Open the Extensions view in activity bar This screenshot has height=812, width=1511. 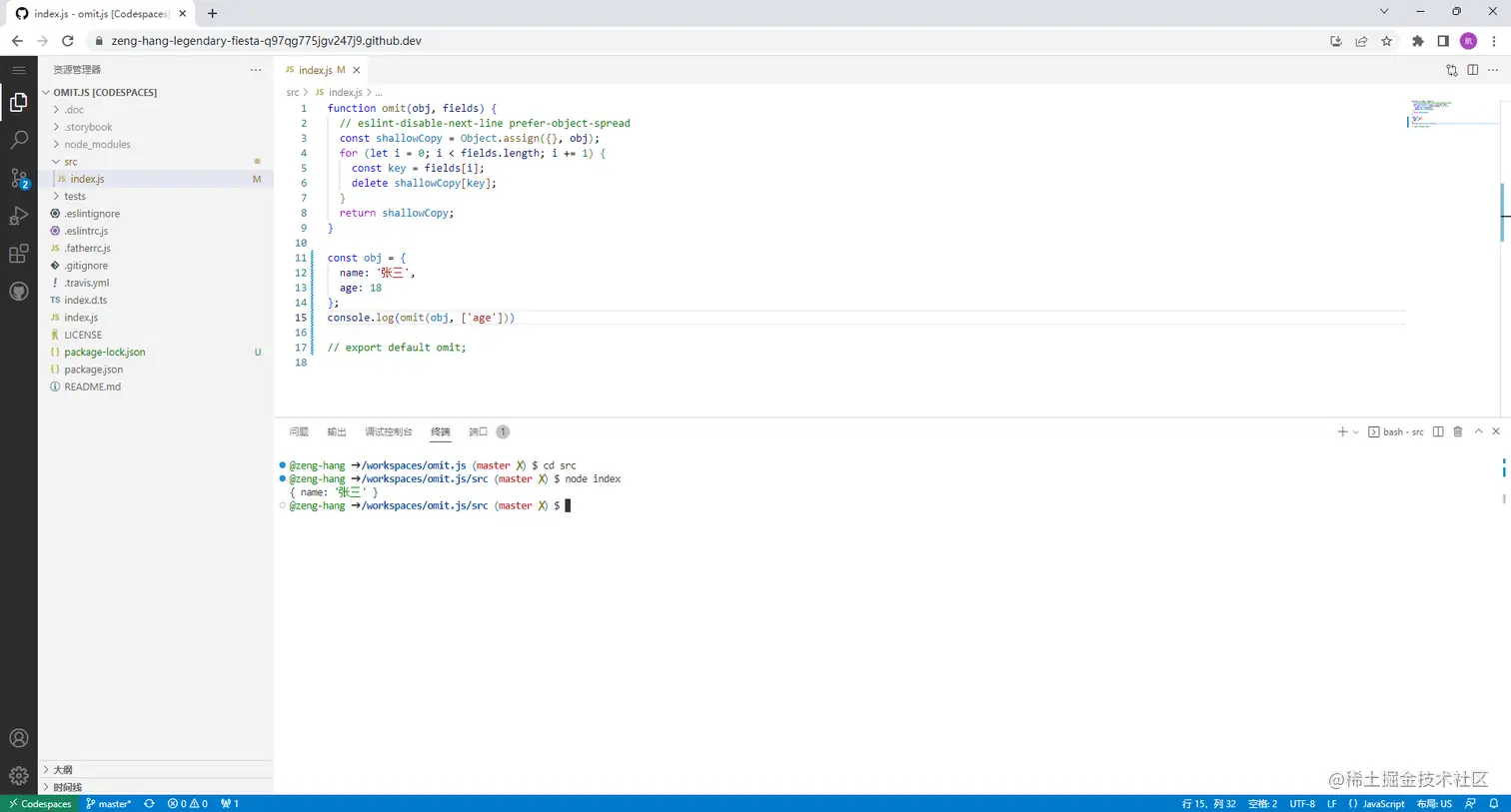(x=18, y=254)
